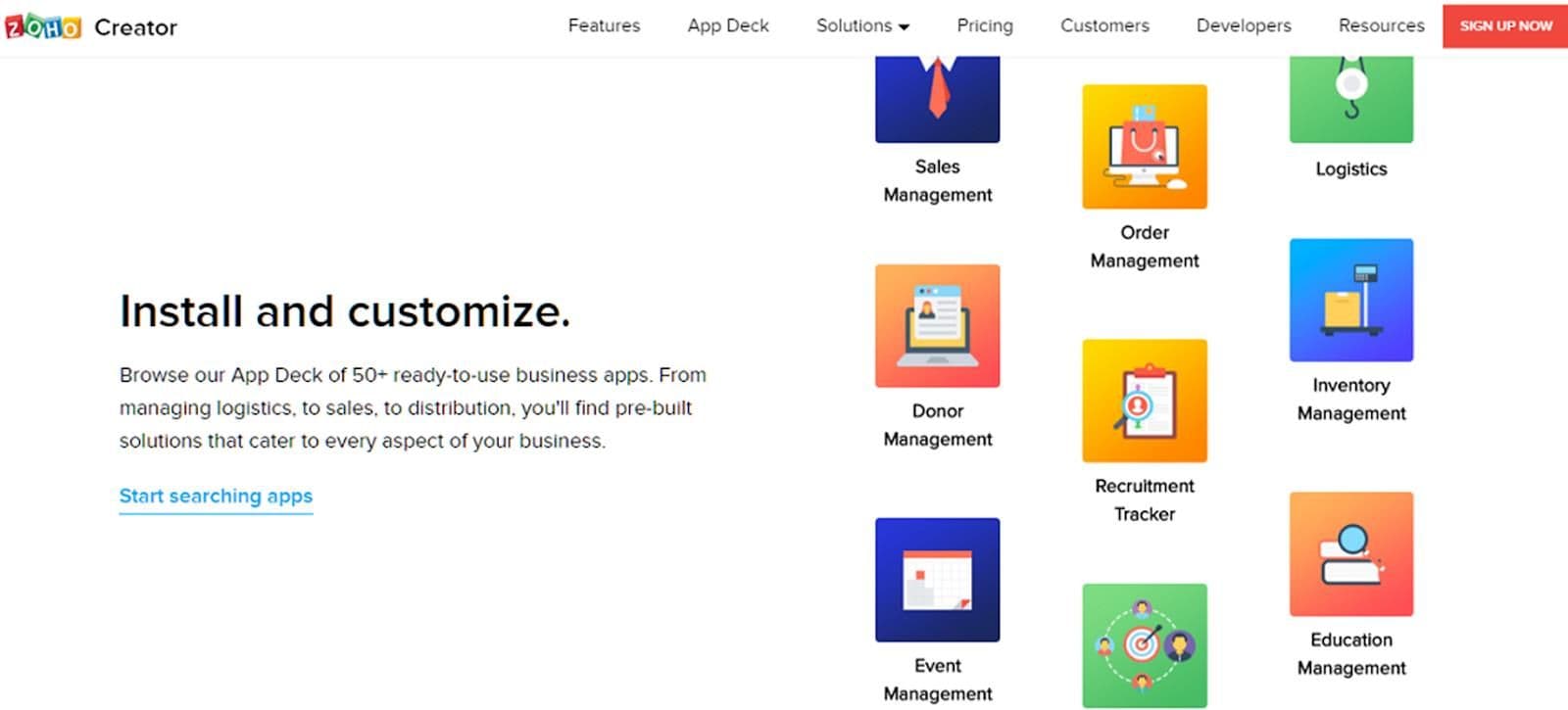1568x710 pixels.
Task: Open the Pricing page
Action: (x=985, y=25)
